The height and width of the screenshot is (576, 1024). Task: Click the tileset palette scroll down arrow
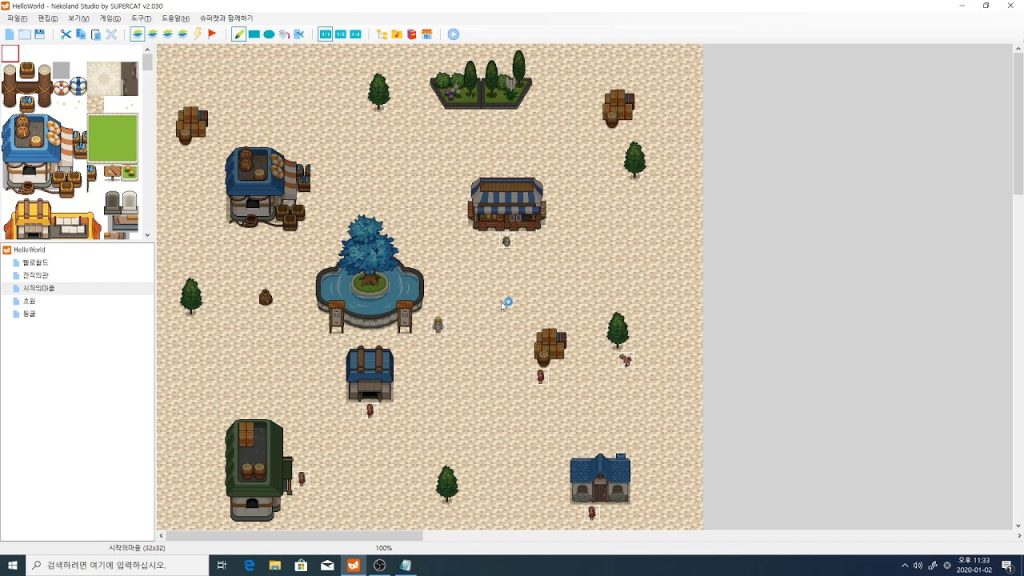pos(147,235)
